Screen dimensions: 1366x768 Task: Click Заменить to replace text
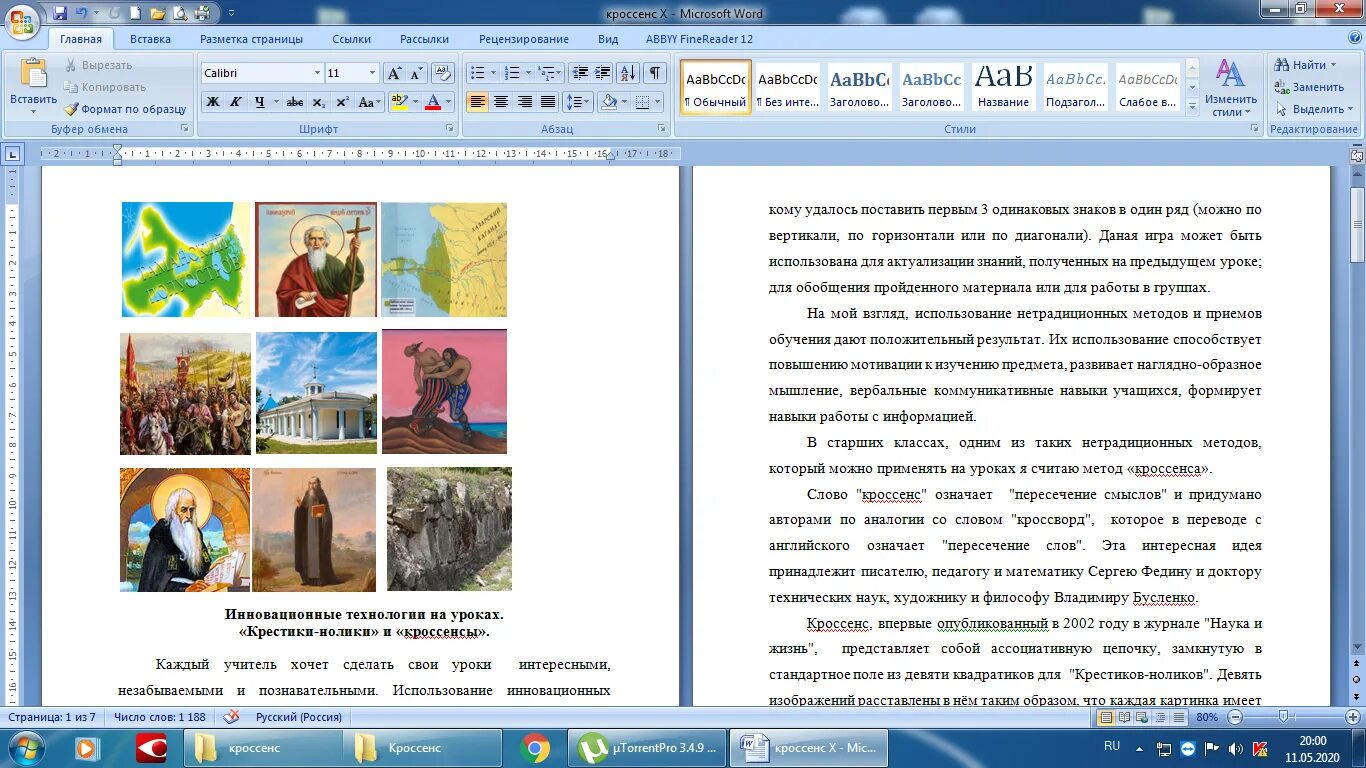pyautogui.click(x=1310, y=87)
